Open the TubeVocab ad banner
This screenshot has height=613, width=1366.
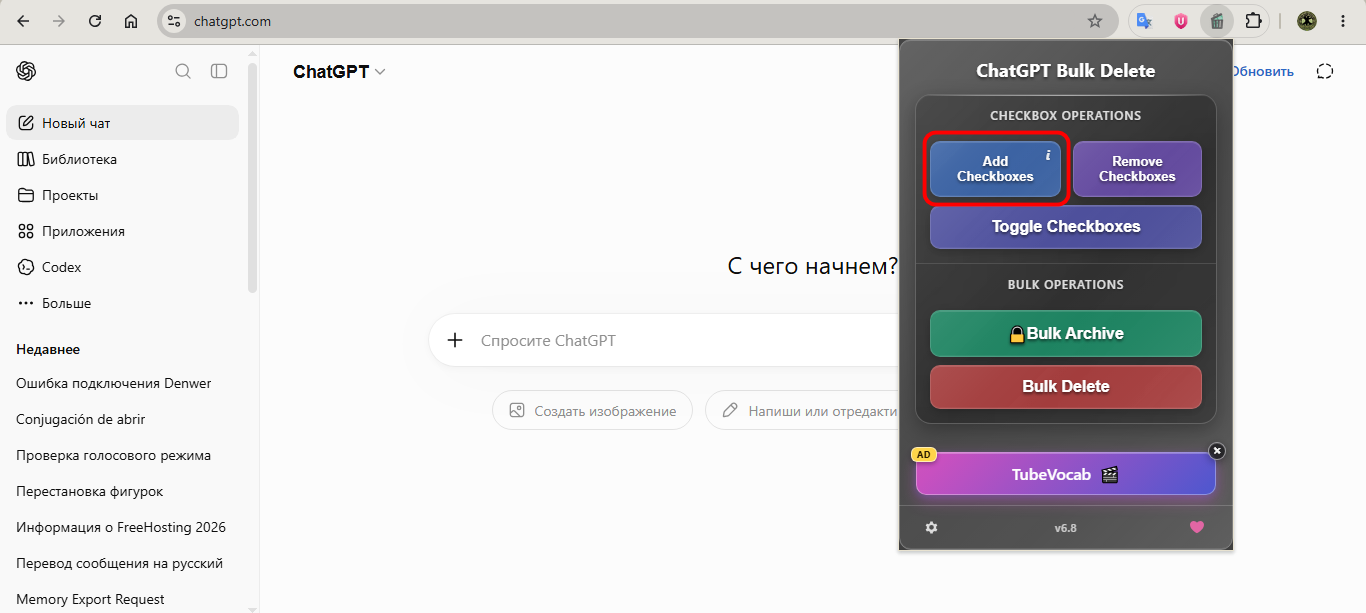tap(1066, 475)
